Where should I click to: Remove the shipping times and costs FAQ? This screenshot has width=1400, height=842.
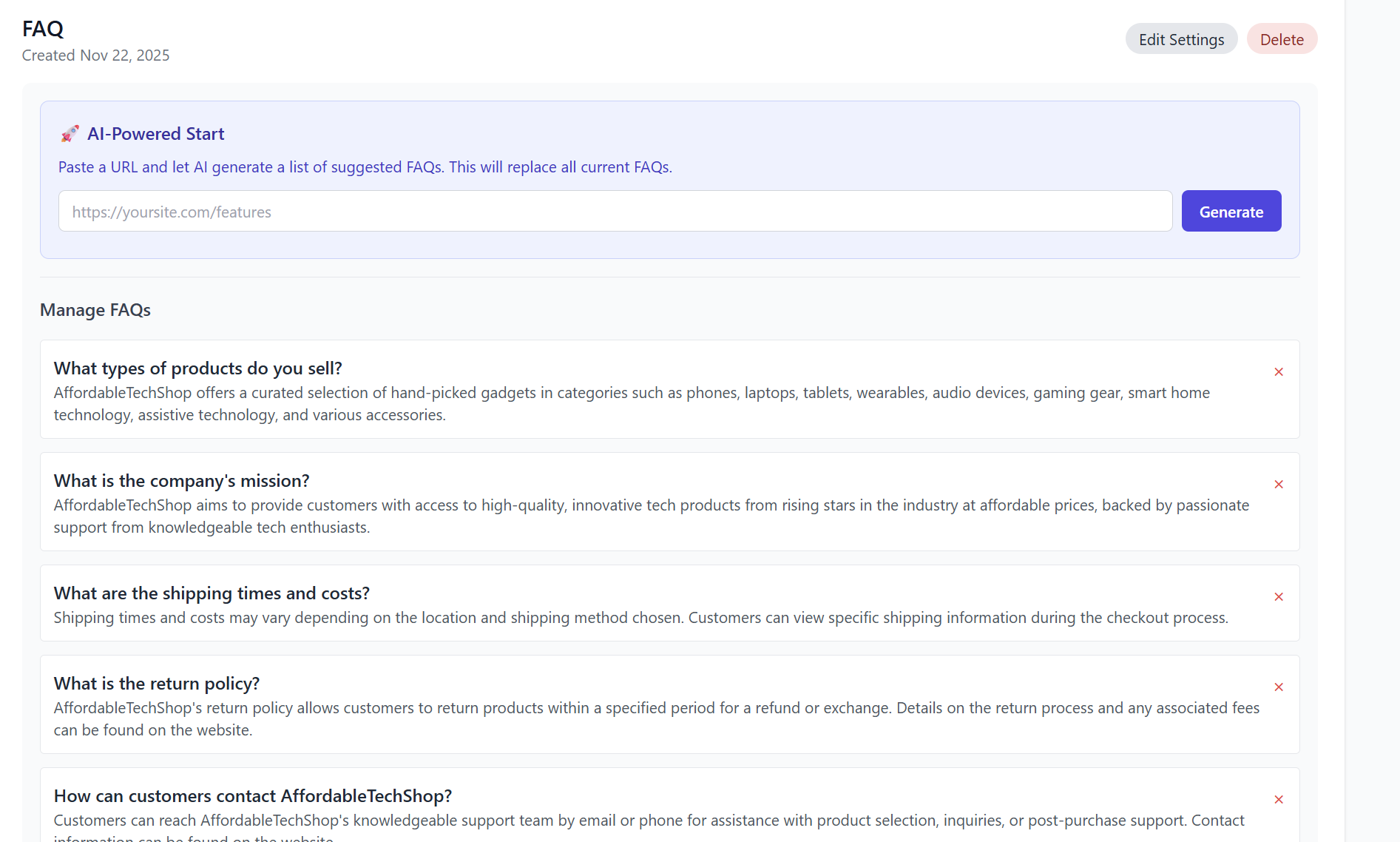[x=1279, y=596]
